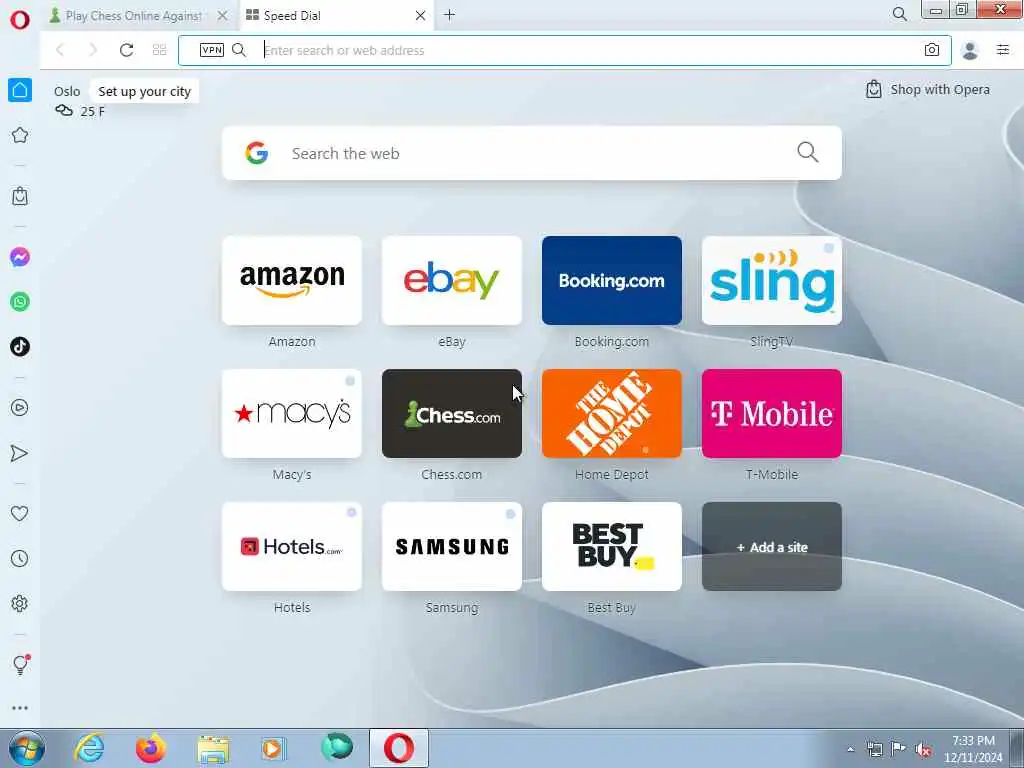
Task: Click the Speed Dial home sidebar icon
Action: tap(20, 90)
